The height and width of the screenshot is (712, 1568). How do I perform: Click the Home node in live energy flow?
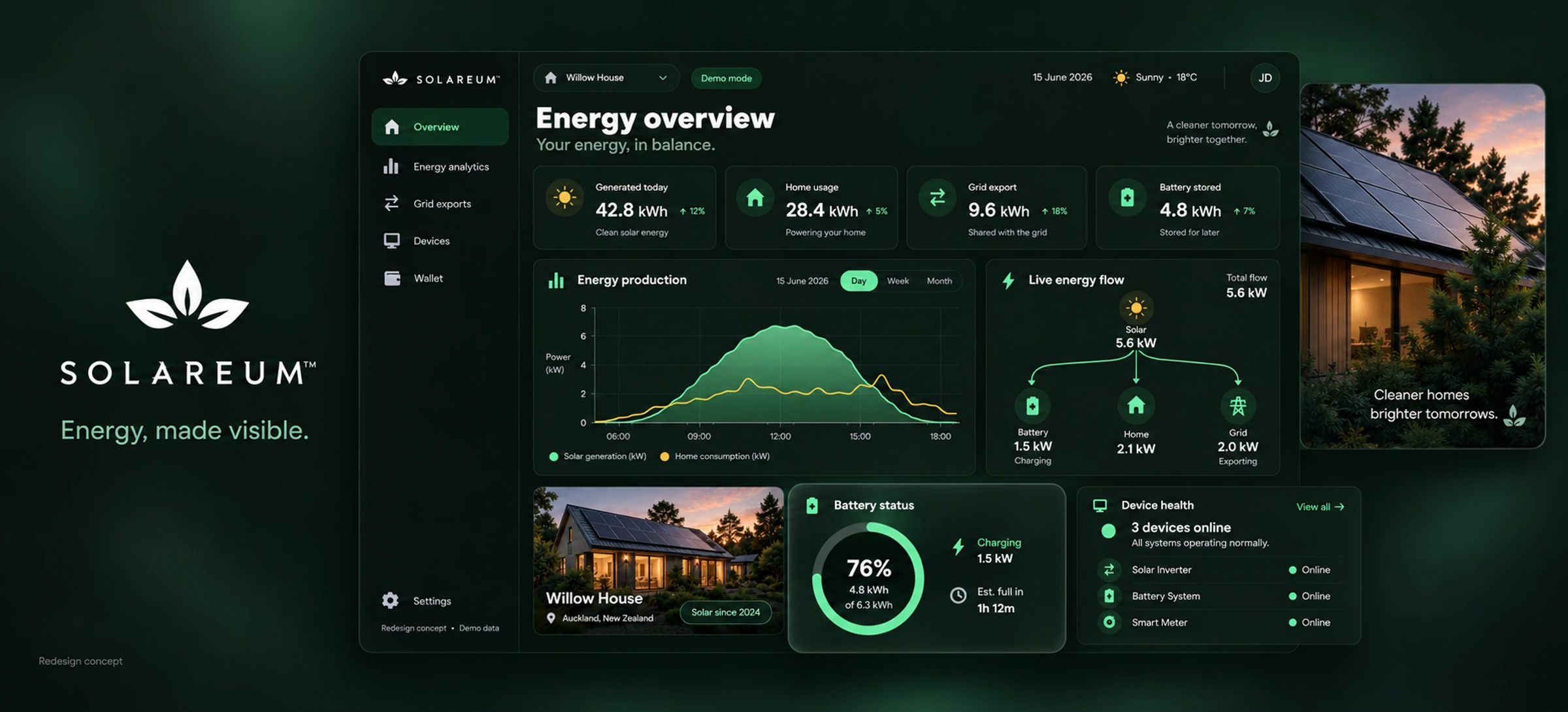click(1136, 406)
